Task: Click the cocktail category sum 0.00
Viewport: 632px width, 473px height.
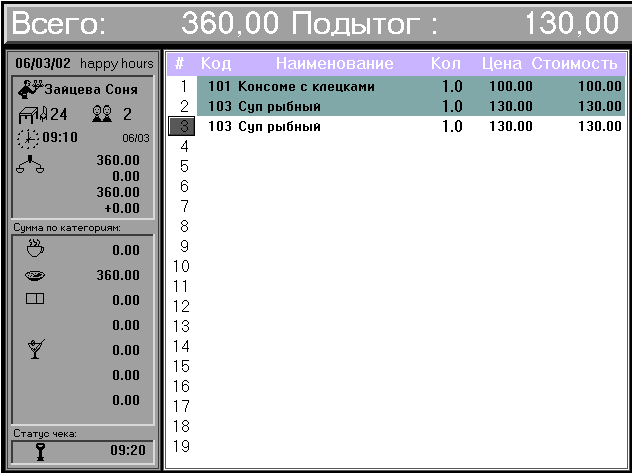Action: point(126,350)
